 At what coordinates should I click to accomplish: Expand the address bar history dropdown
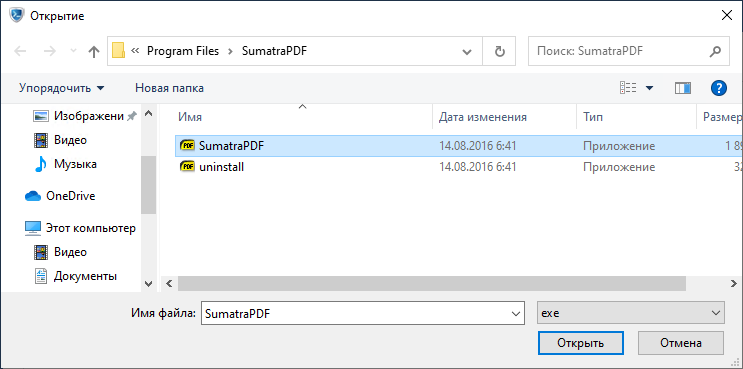click(467, 51)
